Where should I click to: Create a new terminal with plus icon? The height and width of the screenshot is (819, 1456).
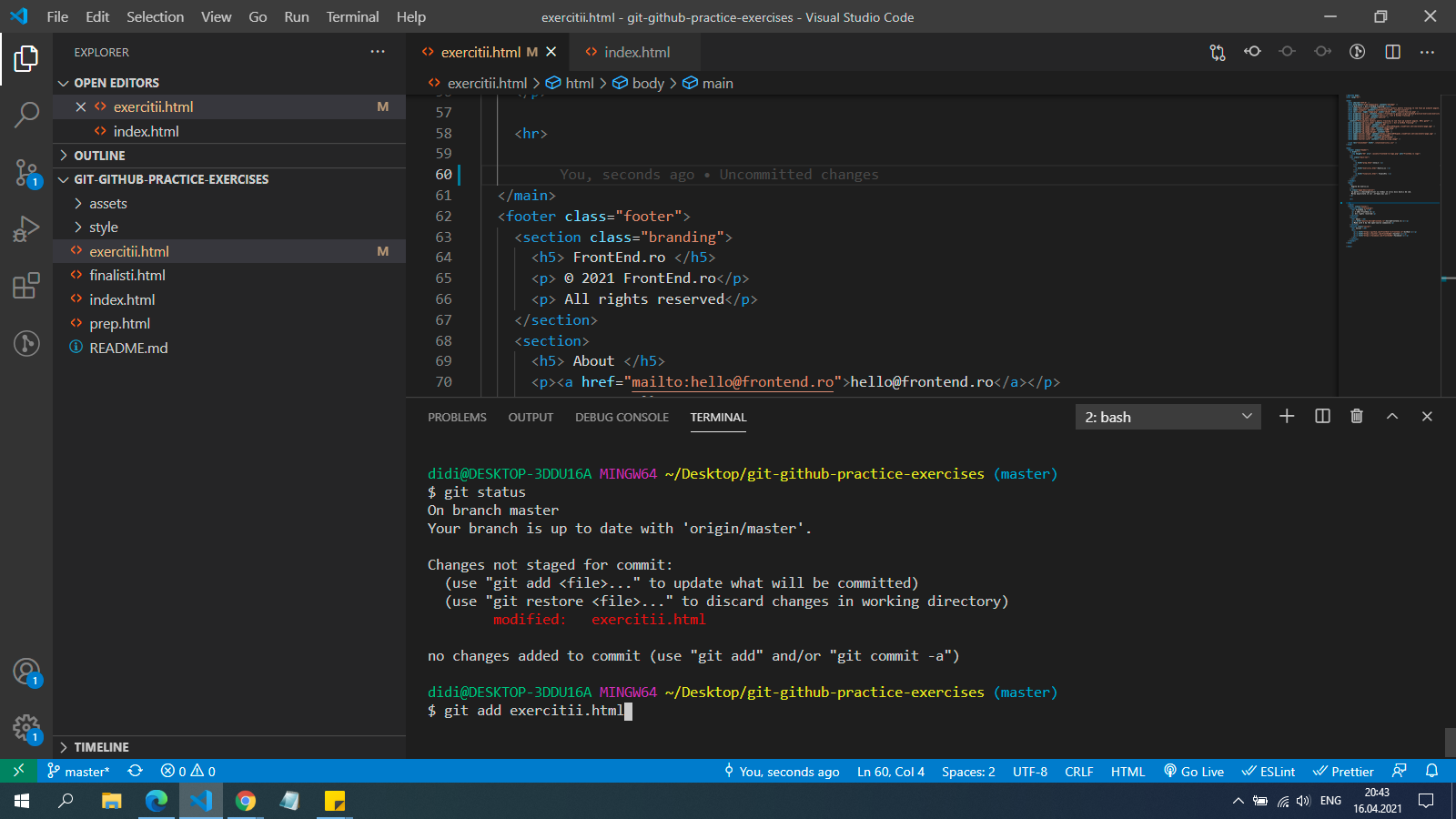[x=1287, y=416]
